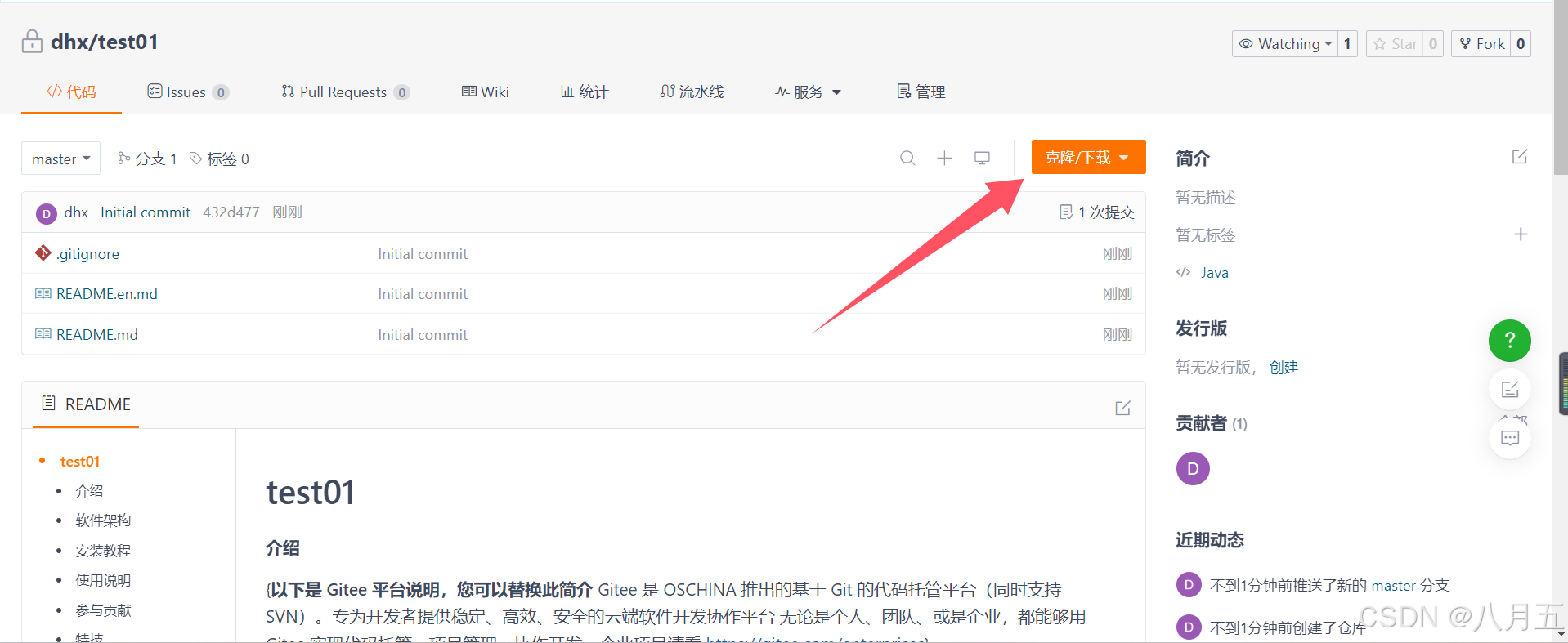Open the Initial commit message in header row
Viewport: 1568px width, 643px height.
pos(146,212)
